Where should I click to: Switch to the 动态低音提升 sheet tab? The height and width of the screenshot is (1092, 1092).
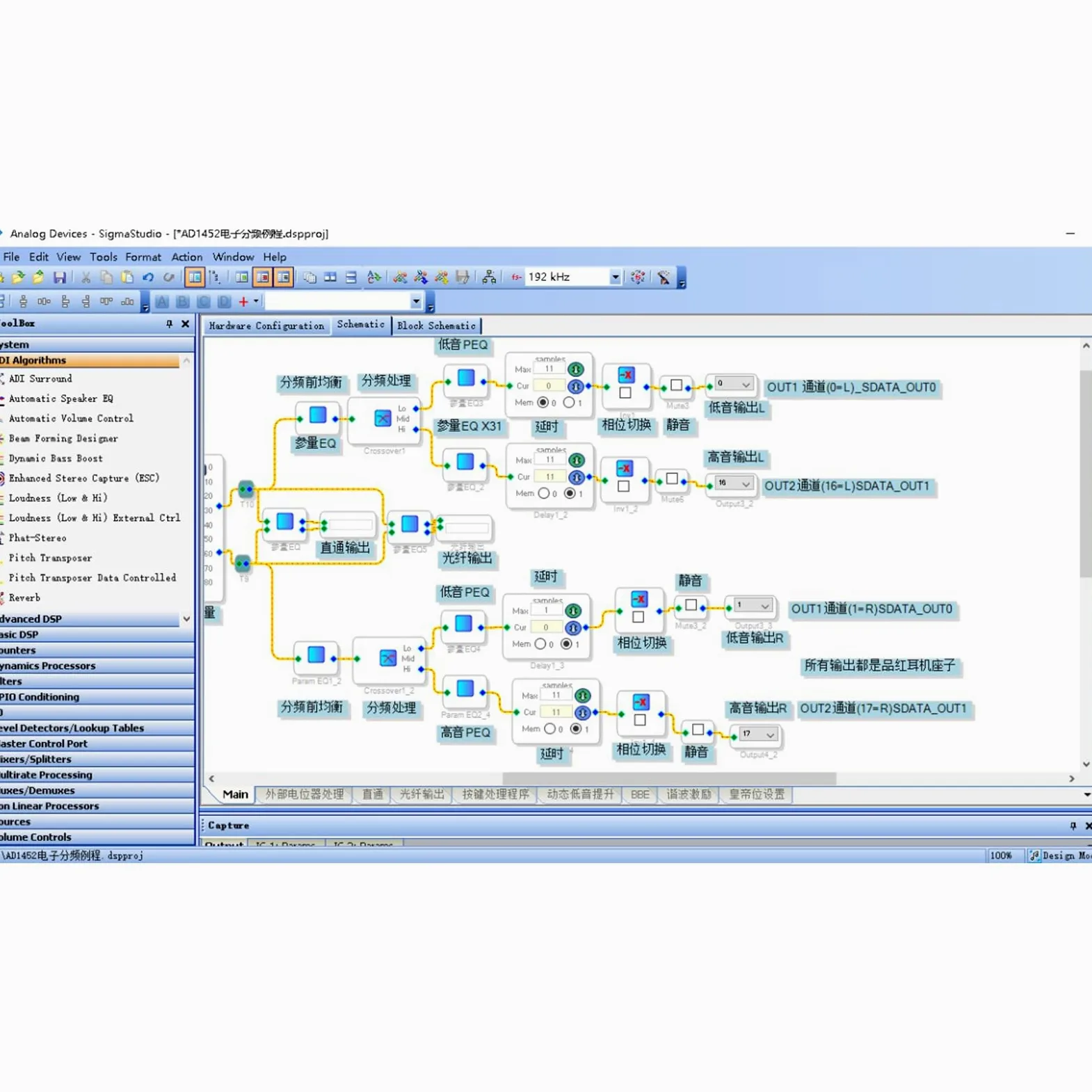coord(580,794)
